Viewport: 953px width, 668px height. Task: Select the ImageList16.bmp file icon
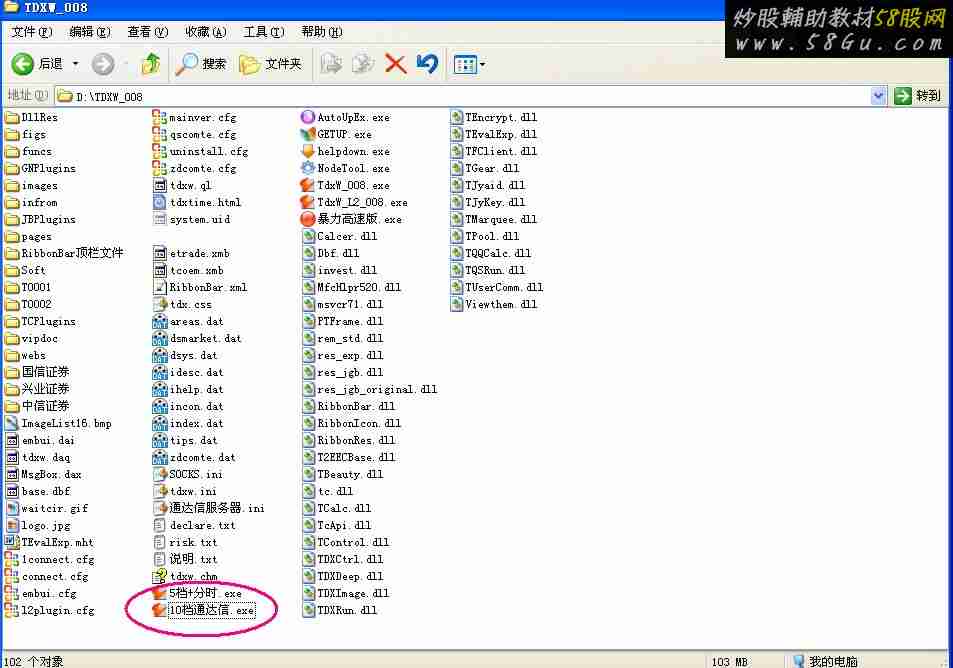coord(12,423)
